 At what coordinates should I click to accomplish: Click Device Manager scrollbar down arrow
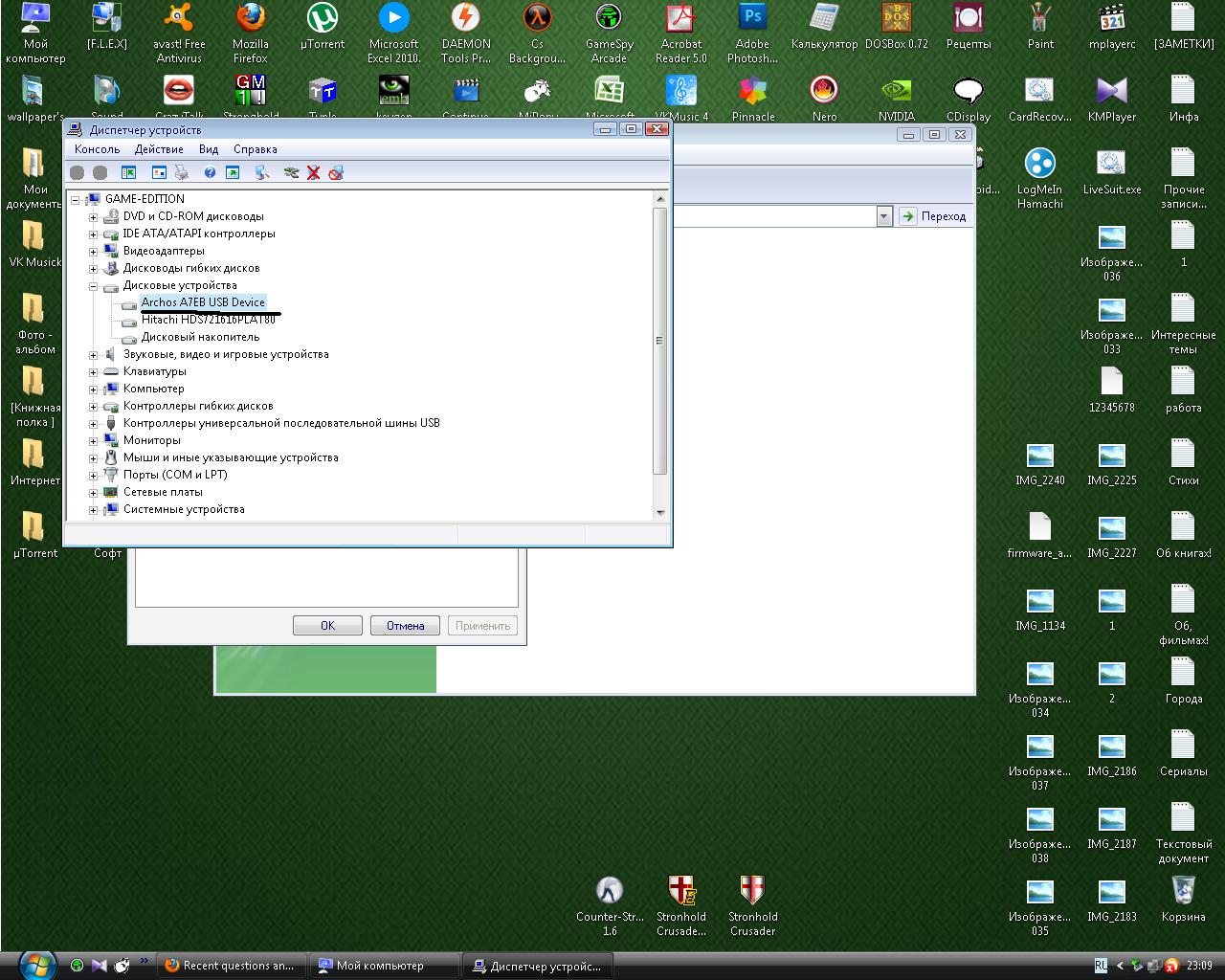click(x=659, y=512)
